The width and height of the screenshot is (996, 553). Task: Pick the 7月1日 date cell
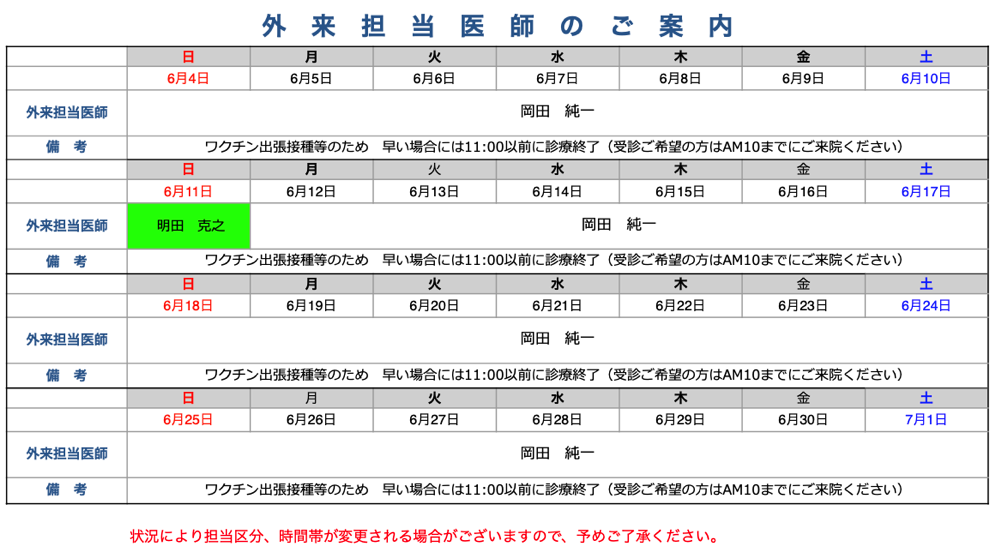926,420
